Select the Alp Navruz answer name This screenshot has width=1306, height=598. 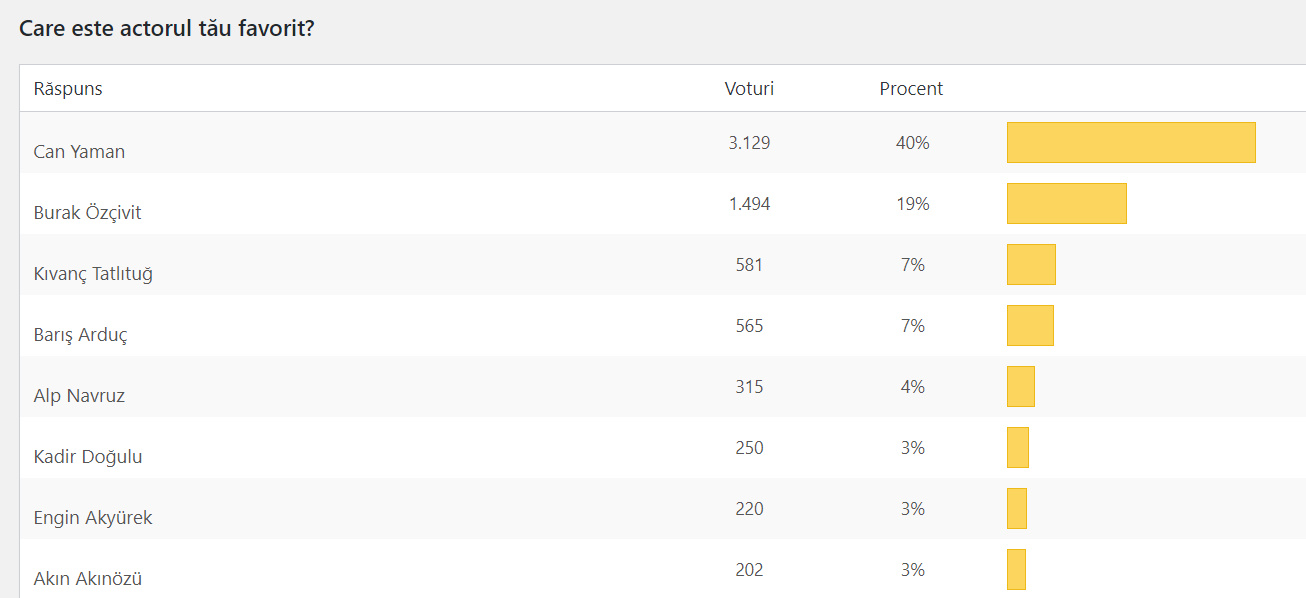coord(79,396)
